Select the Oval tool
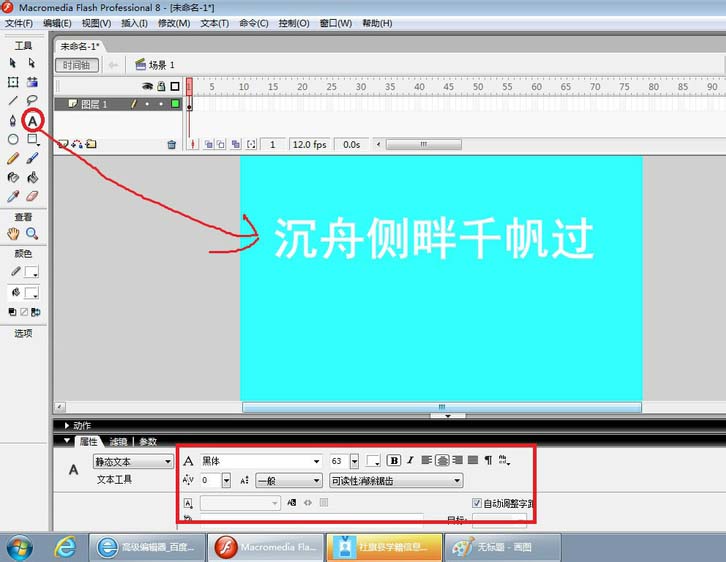Image resolution: width=726 pixels, height=562 pixels. (x=13, y=139)
